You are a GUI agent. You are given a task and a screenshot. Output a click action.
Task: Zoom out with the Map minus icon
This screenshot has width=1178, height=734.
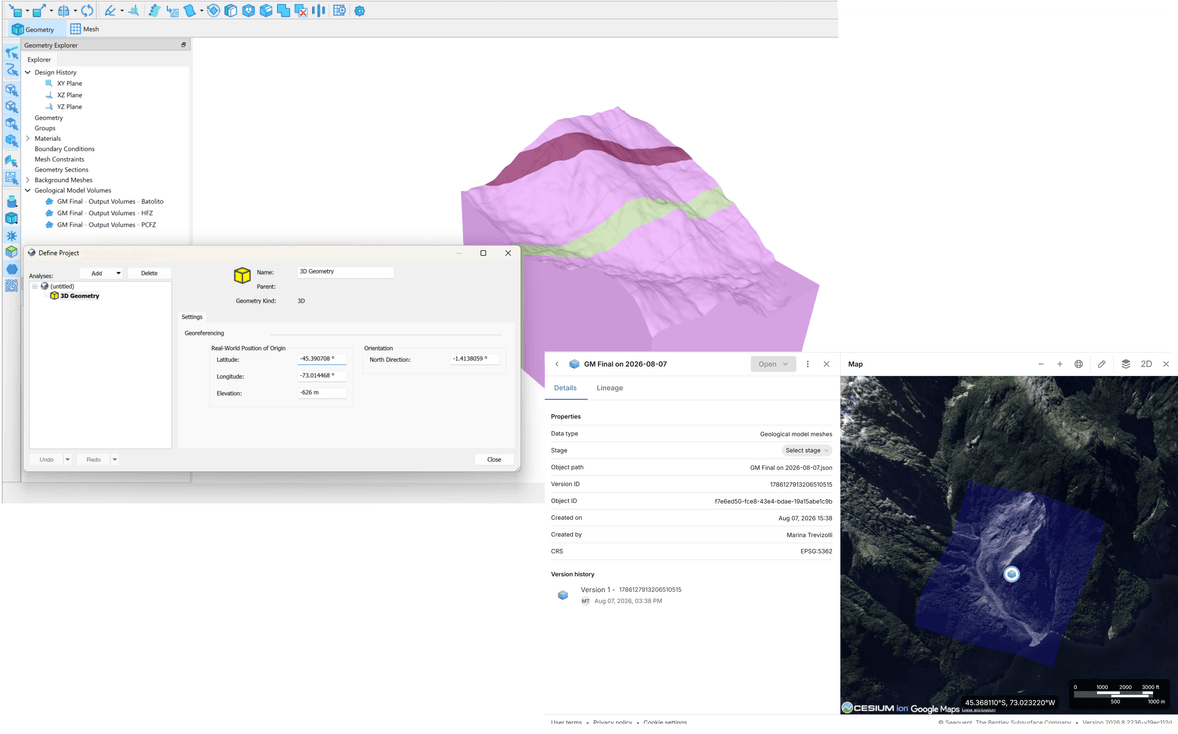[1041, 364]
